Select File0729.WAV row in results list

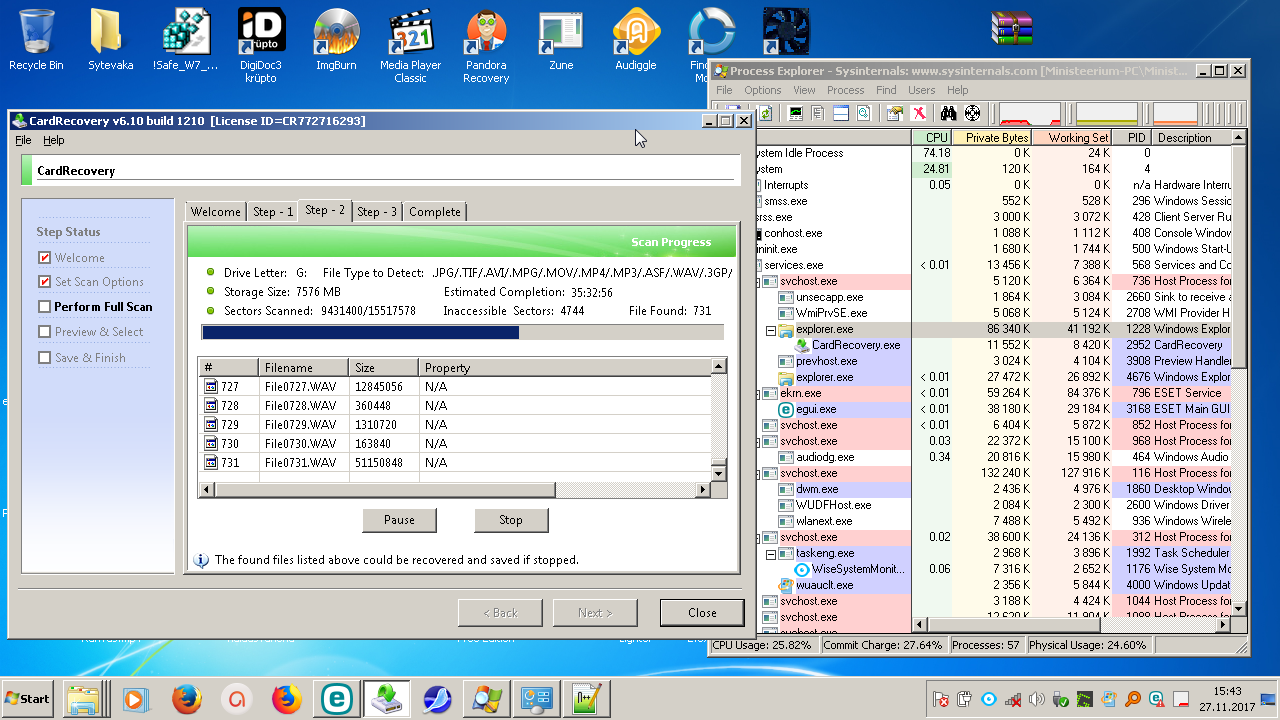300,425
